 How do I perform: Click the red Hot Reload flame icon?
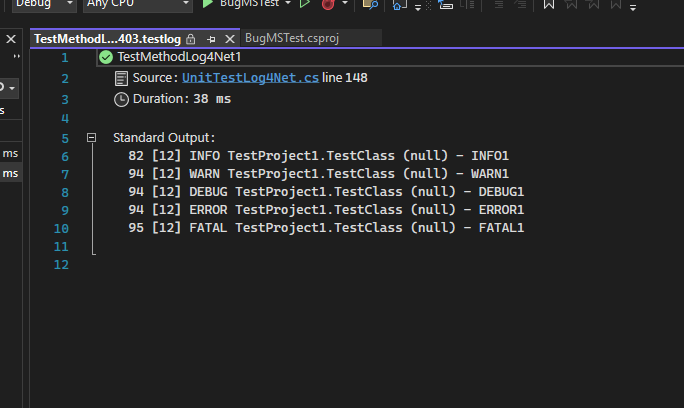328,4
